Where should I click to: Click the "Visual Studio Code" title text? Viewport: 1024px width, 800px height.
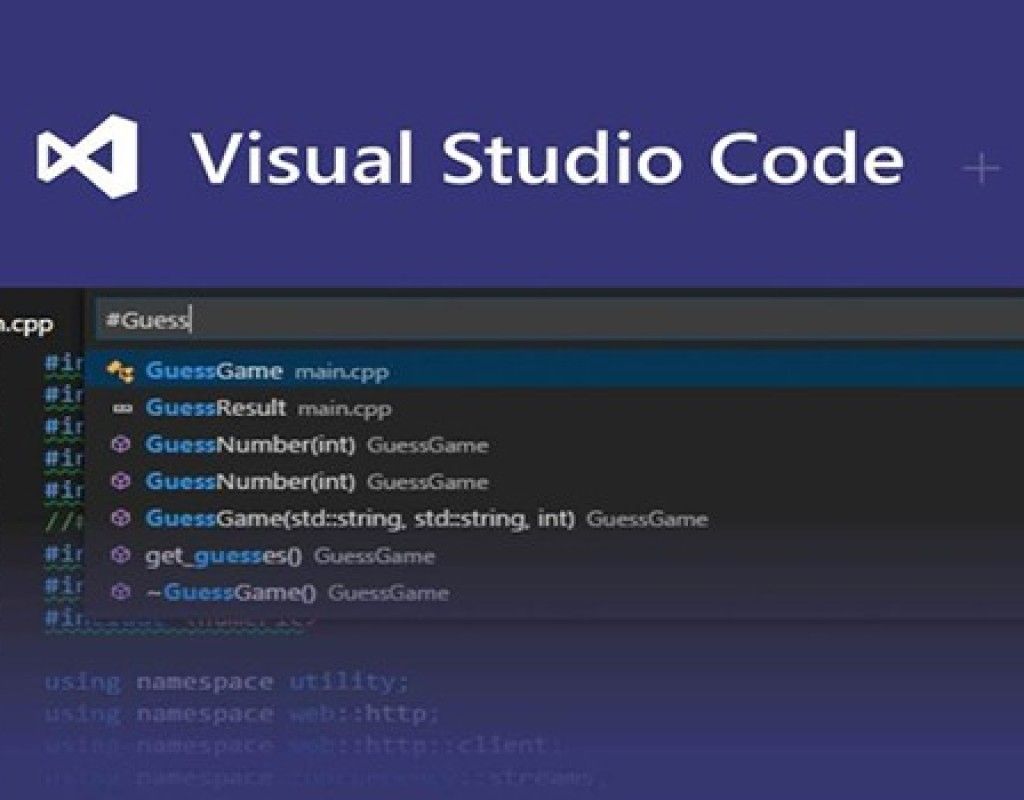click(x=547, y=160)
